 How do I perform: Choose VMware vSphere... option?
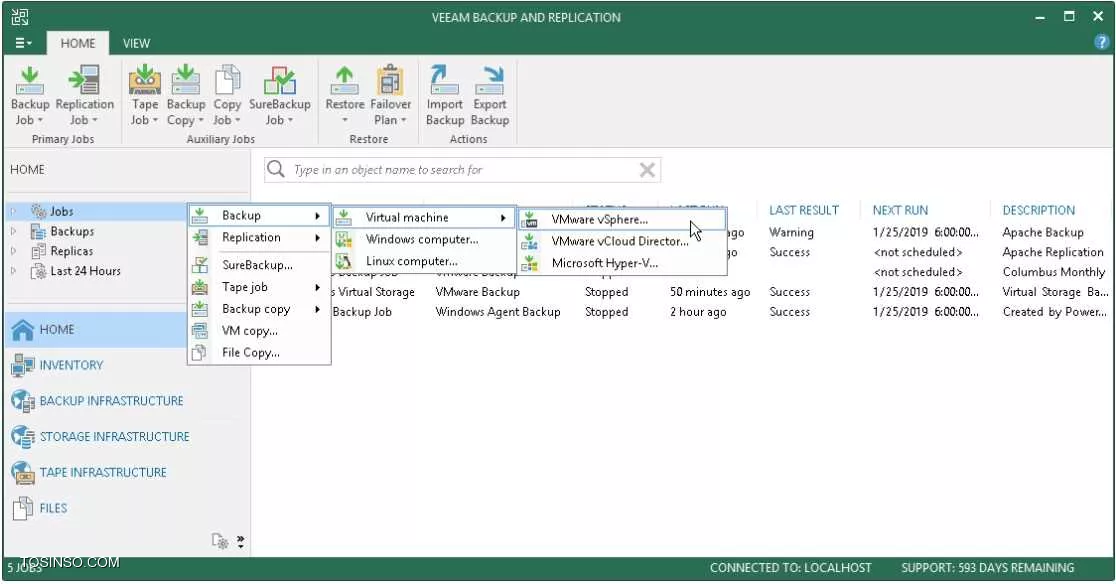pos(622,220)
